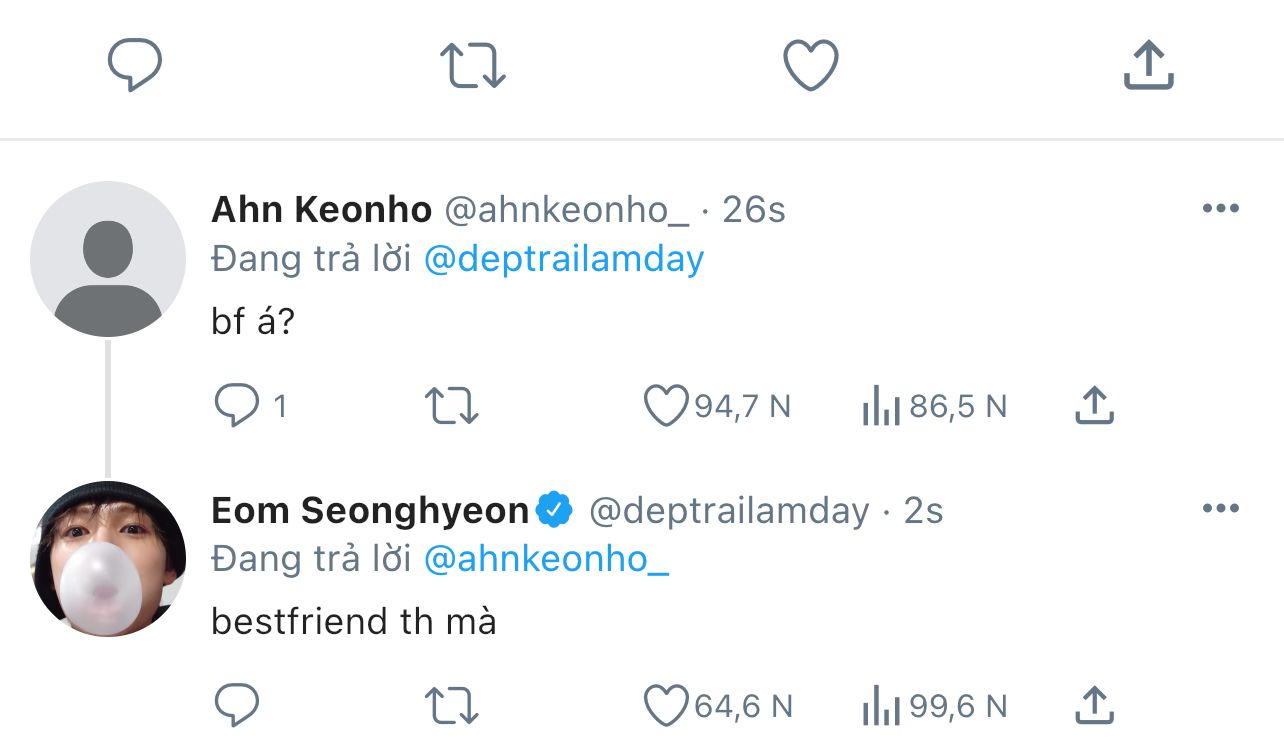Share Ahn Keonho's tweet
Screen dimensions: 1284x752
(x=1095, y=406)
